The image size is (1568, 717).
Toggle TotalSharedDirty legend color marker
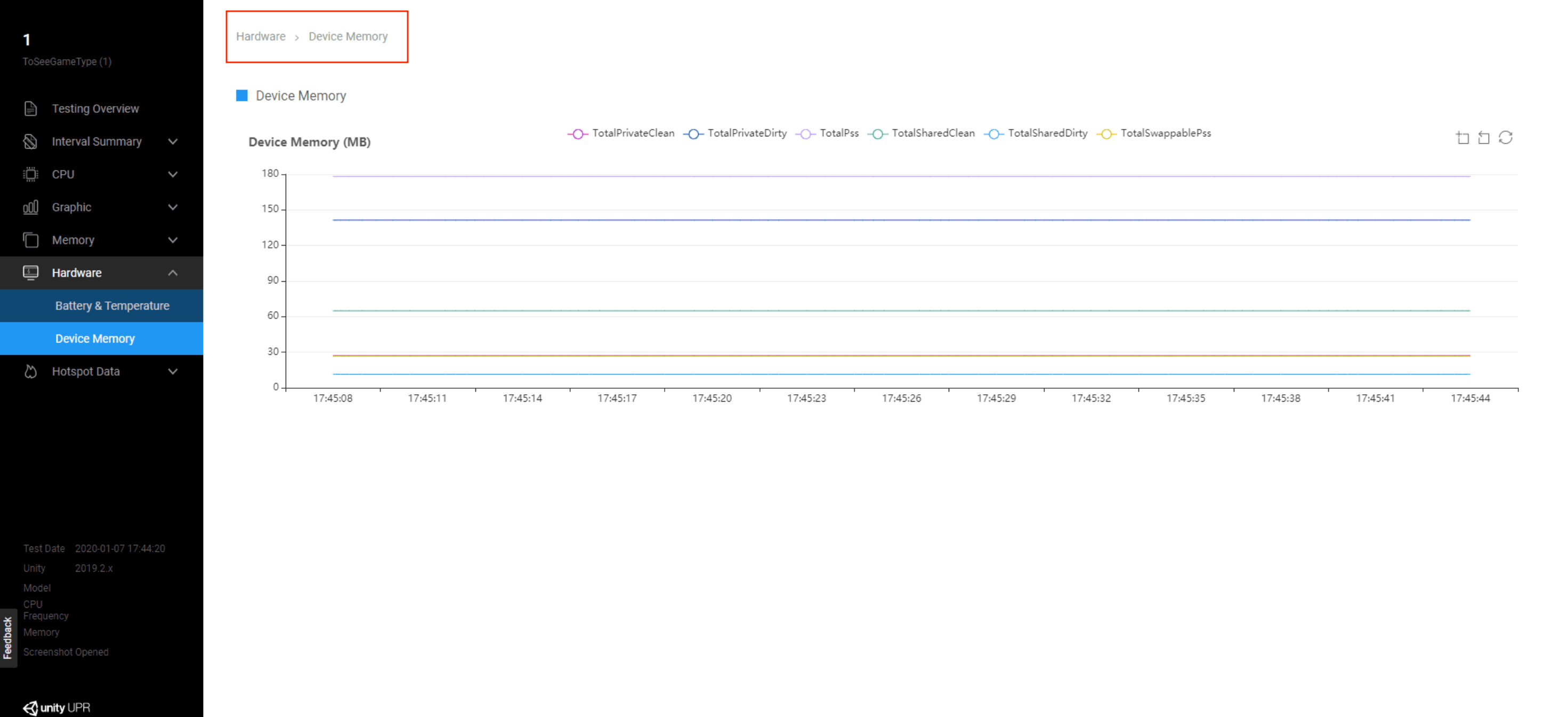click(x=993, y=134)
